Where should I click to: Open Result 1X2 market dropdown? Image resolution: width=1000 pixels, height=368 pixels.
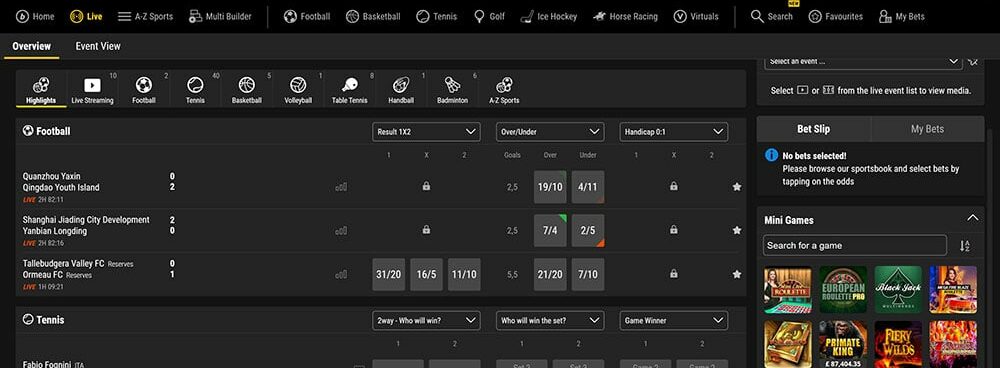(x=426, y=131)
